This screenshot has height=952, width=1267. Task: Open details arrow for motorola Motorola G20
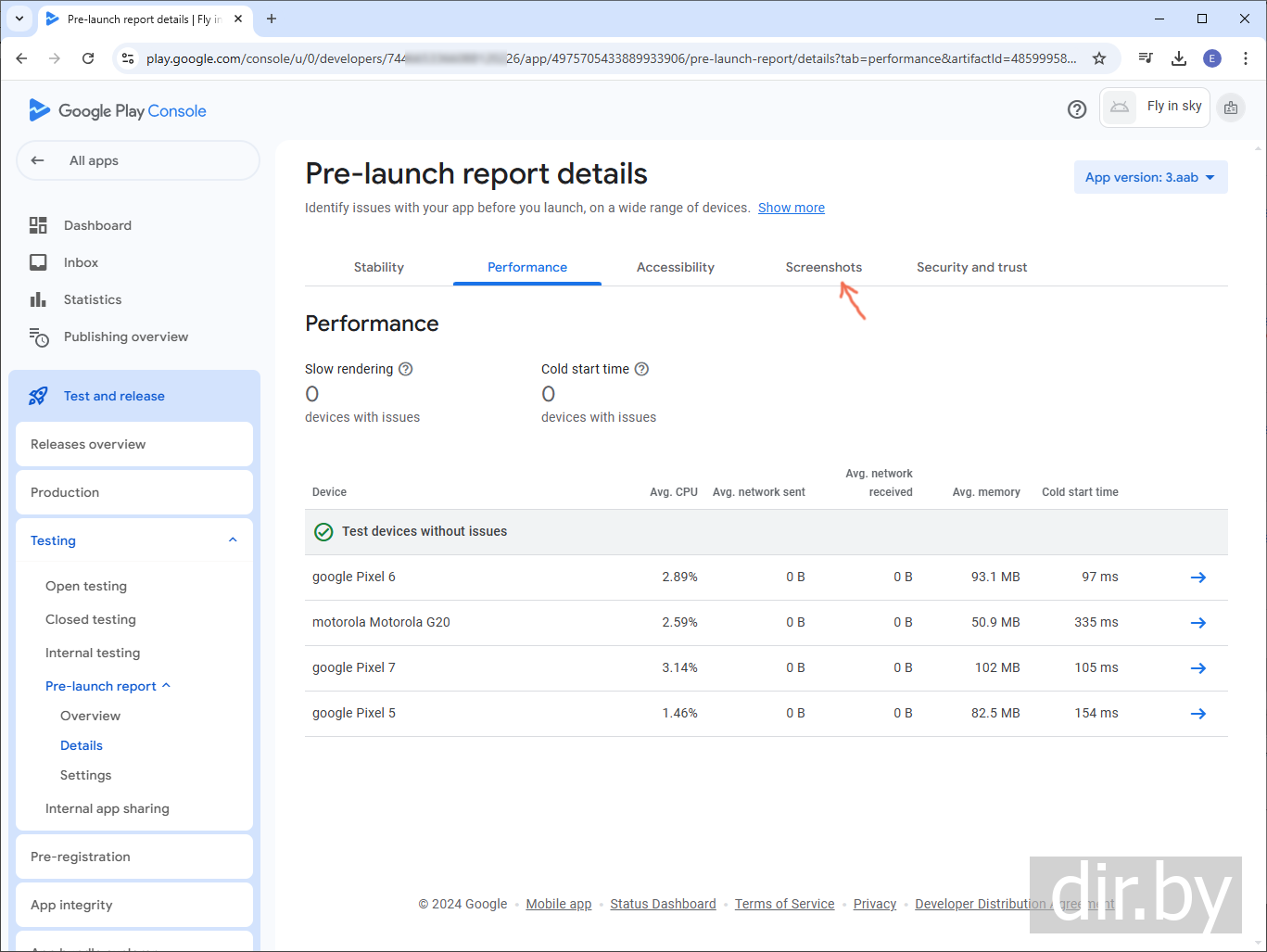tap(1197, 623)
